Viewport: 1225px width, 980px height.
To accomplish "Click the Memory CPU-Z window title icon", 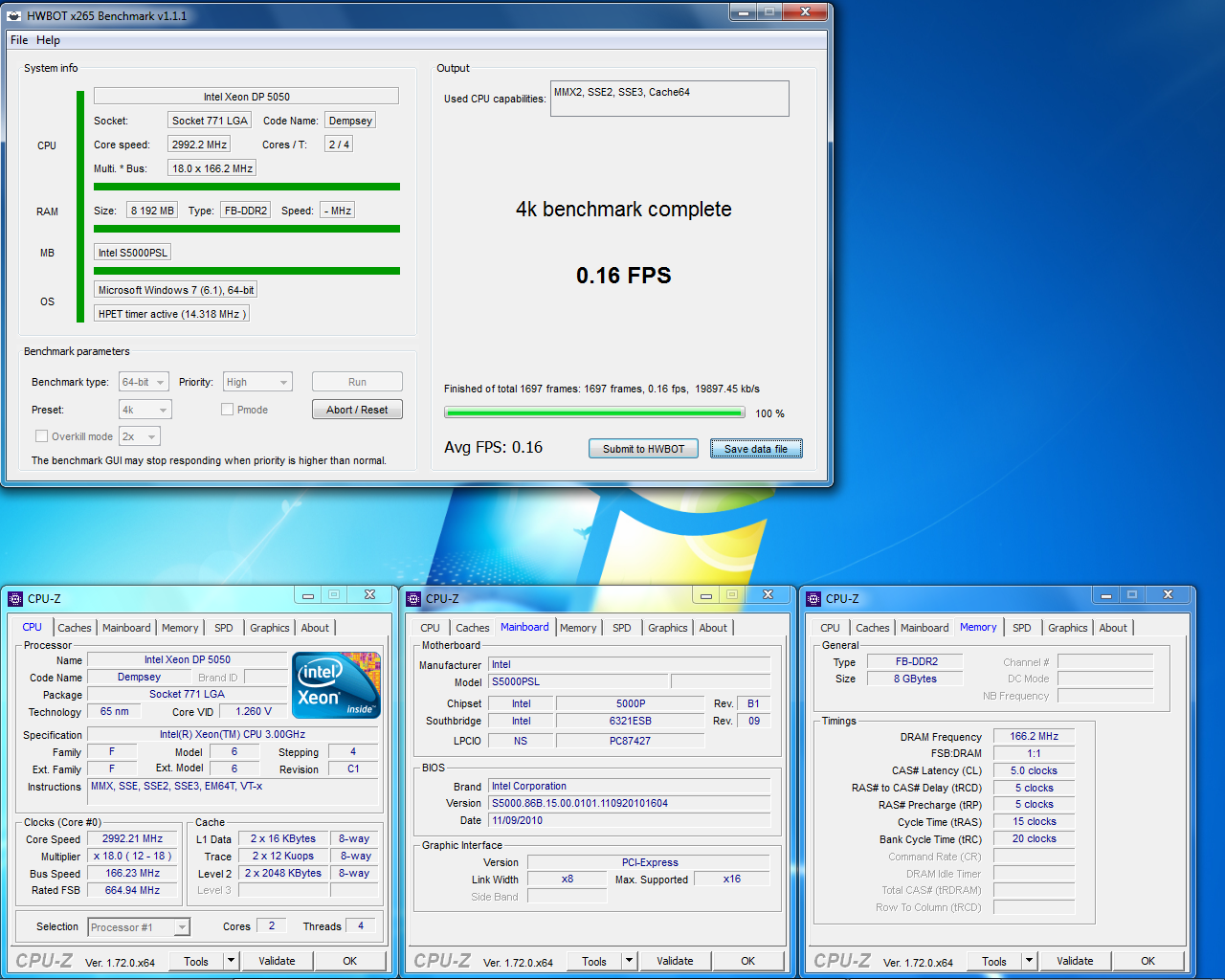I will [x=813, y=598].
